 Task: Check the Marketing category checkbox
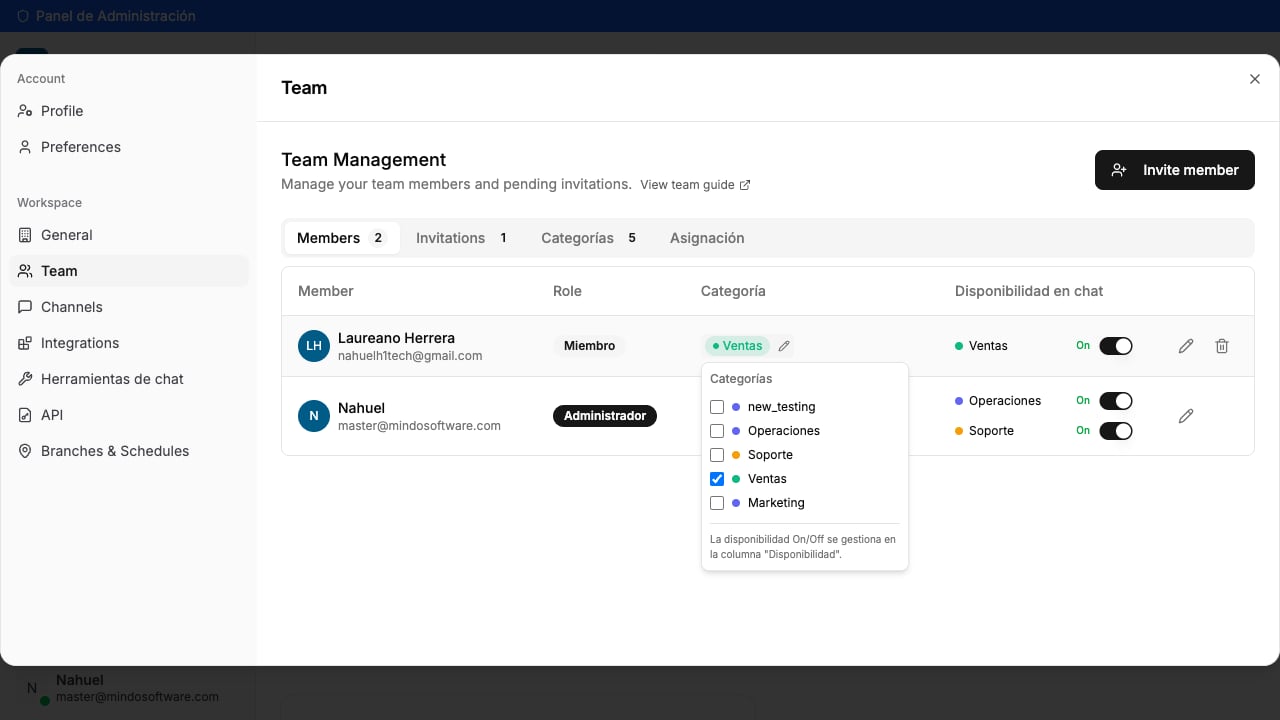click(x=717, y=503)
